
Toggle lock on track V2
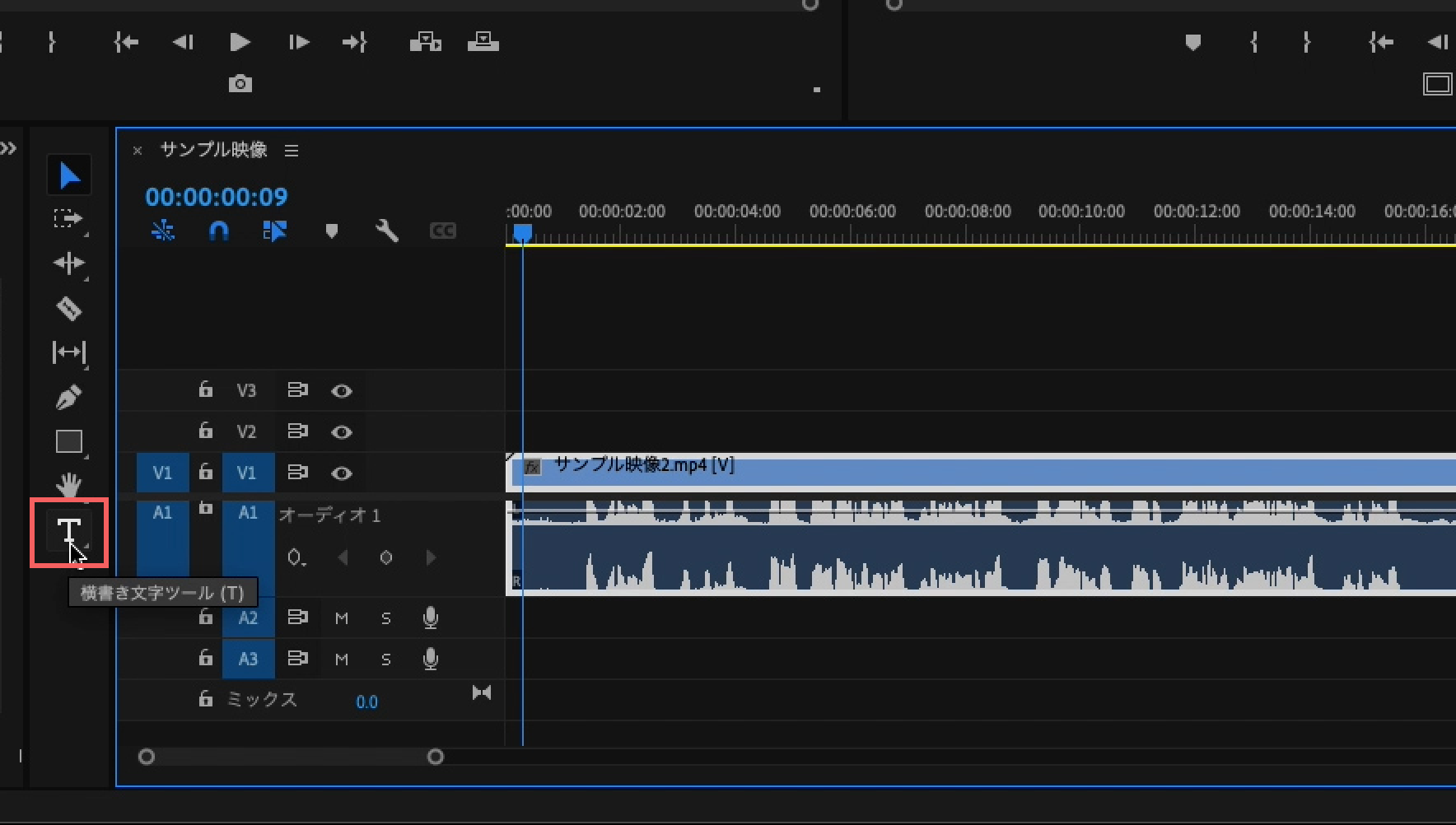point(205,431)
